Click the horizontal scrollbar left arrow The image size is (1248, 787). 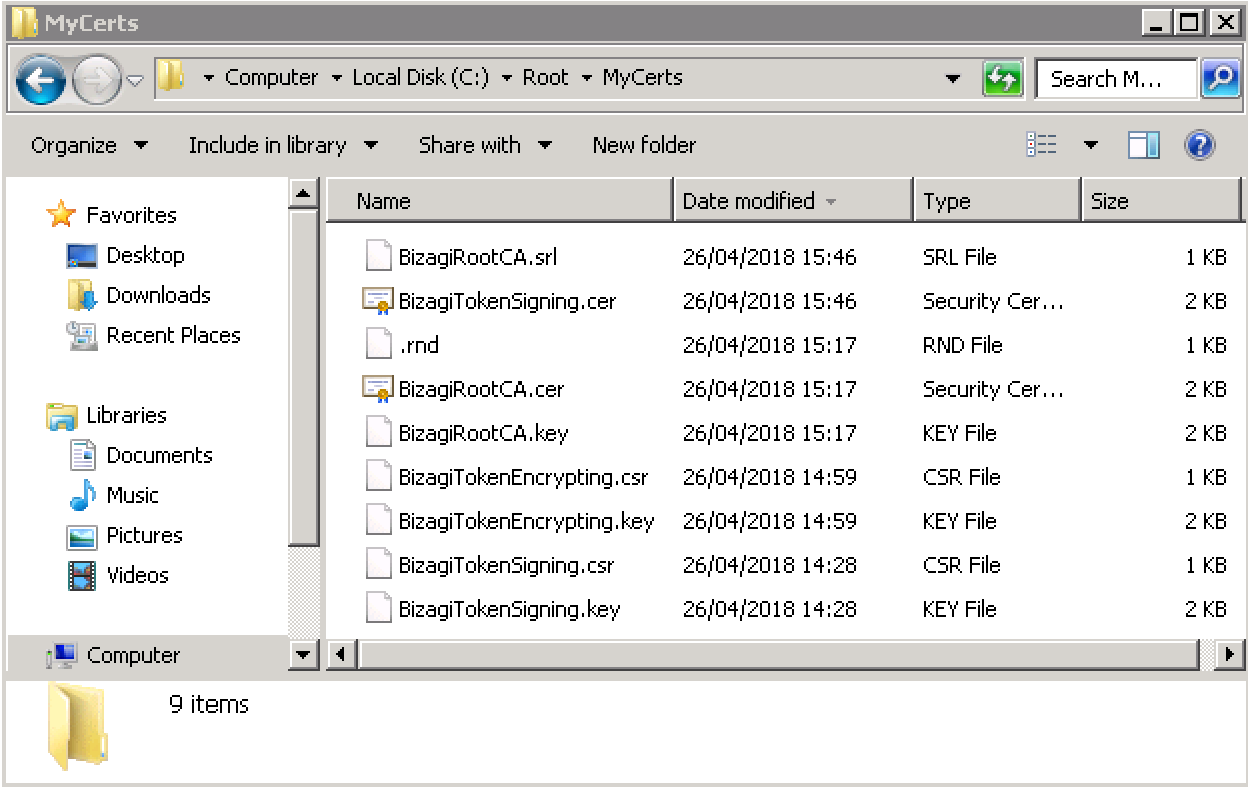(341, 655)
